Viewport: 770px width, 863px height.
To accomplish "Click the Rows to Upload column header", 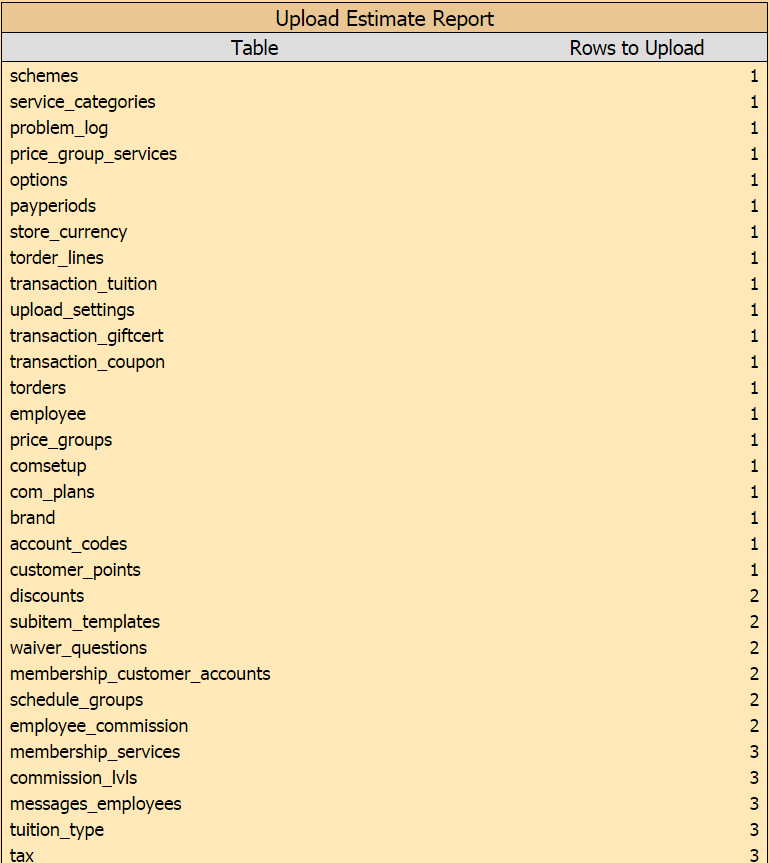I will [637, 48].
